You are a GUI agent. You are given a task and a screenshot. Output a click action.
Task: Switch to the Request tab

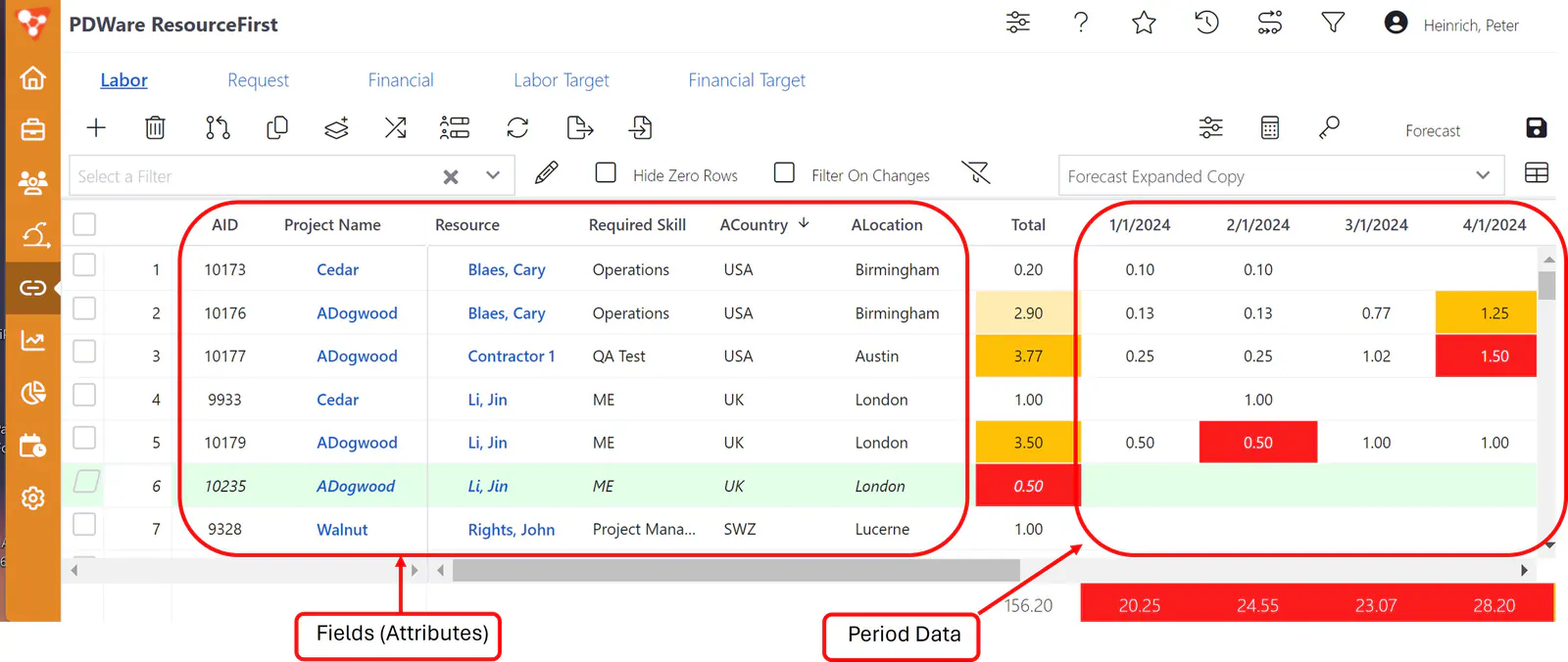(258, 80)
